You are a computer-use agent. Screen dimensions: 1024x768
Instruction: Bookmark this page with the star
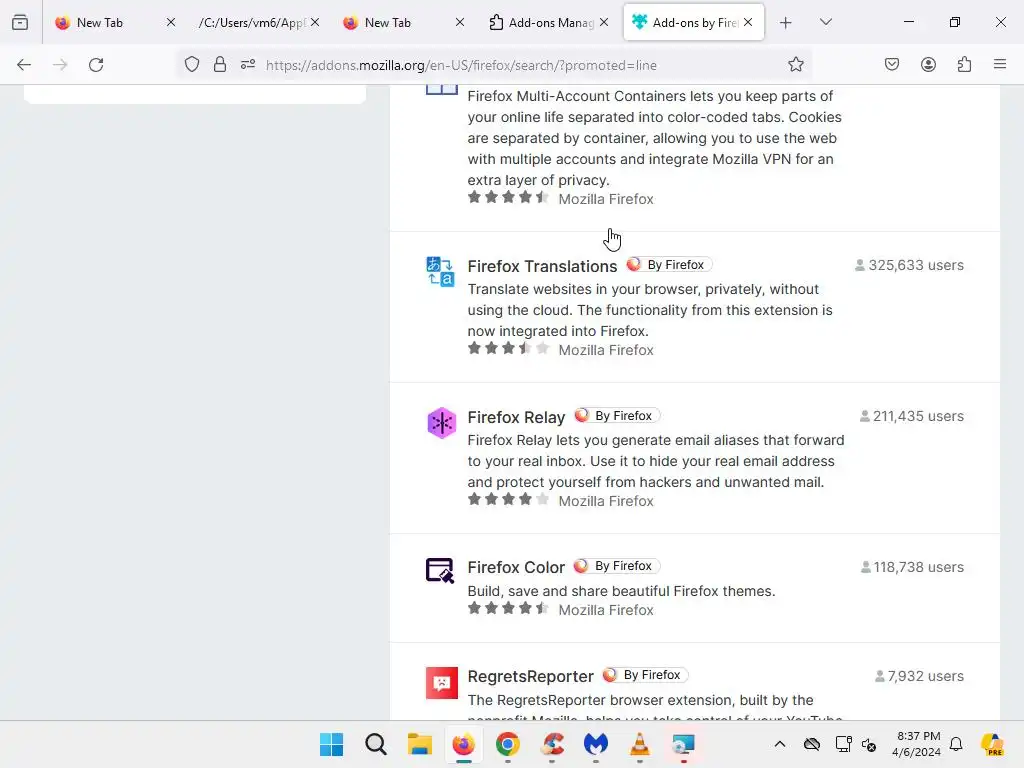click(x=795, y=65)
